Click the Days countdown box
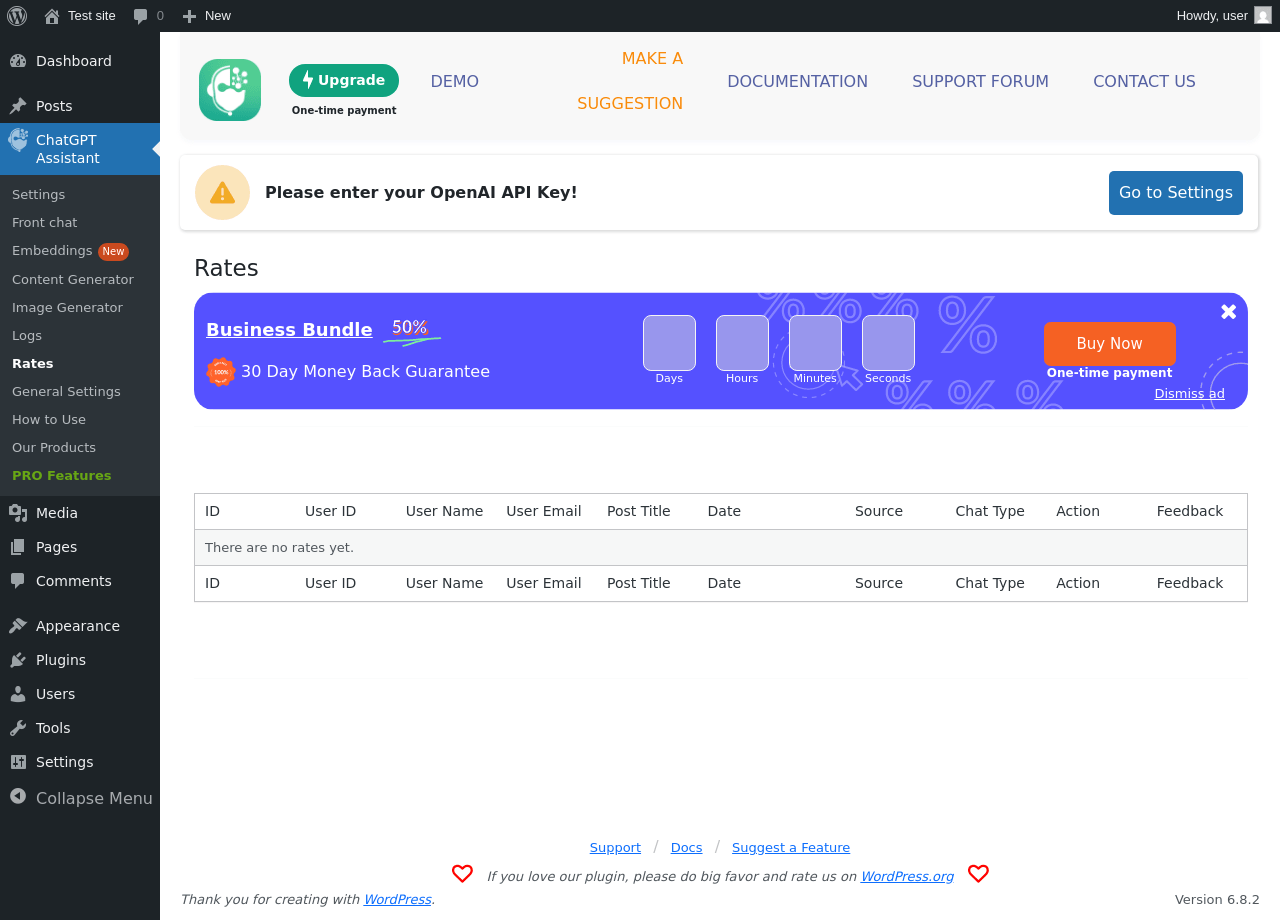The width and height of the screenshot is (1280, 920). pos(669,343)
